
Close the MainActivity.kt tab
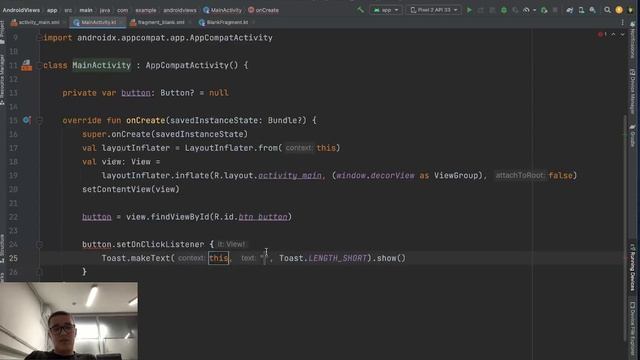coord(121,22)
